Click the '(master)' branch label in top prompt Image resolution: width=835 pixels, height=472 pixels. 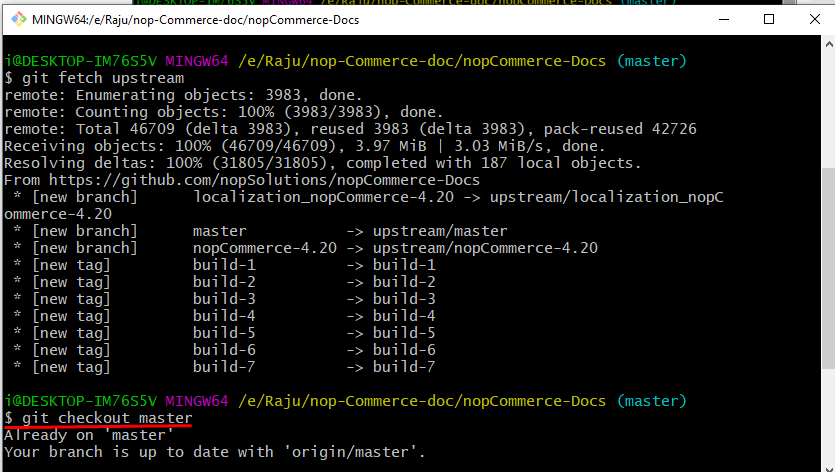[x=652, y=61]
